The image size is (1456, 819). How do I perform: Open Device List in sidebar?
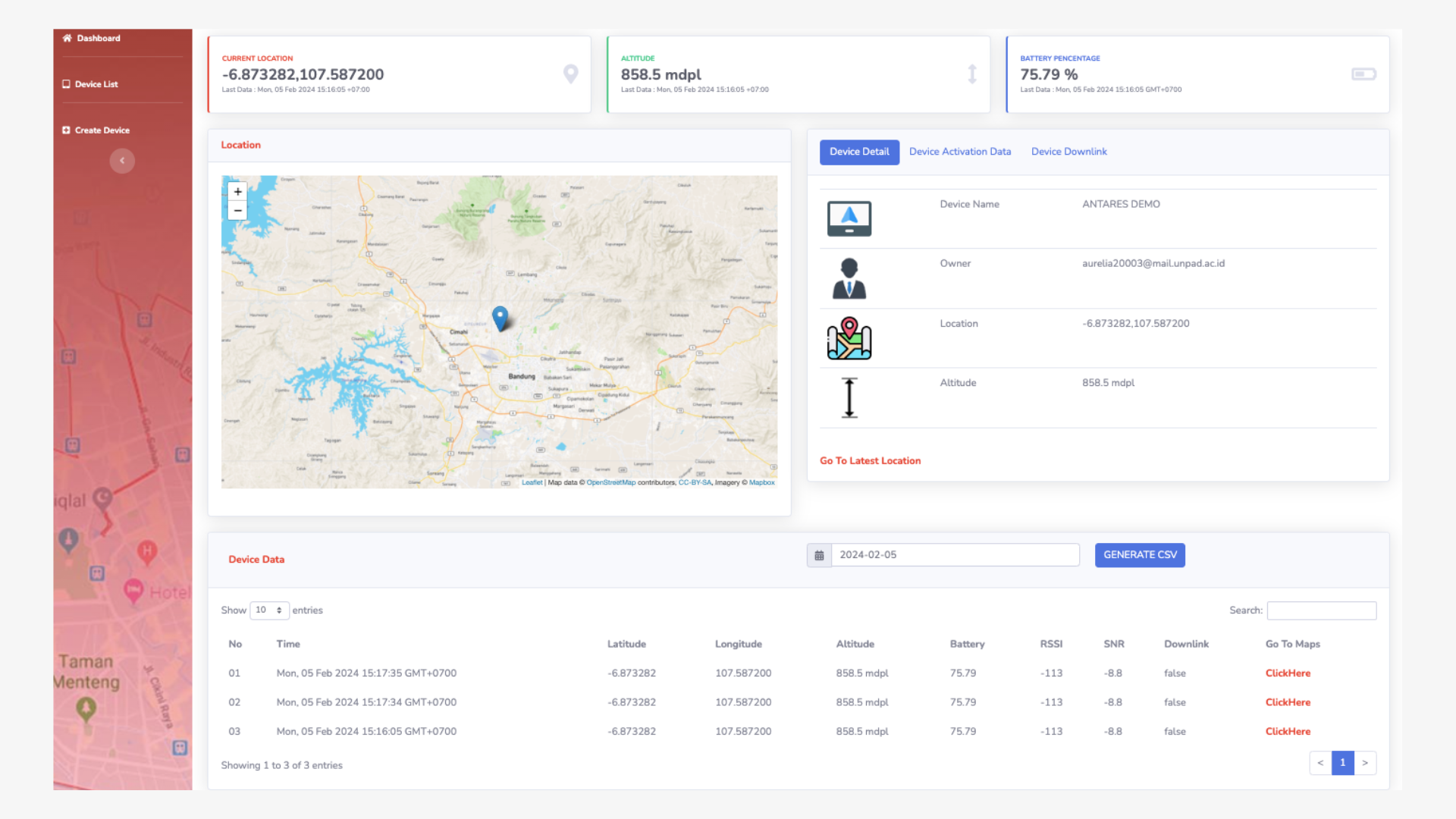[96, 84]
